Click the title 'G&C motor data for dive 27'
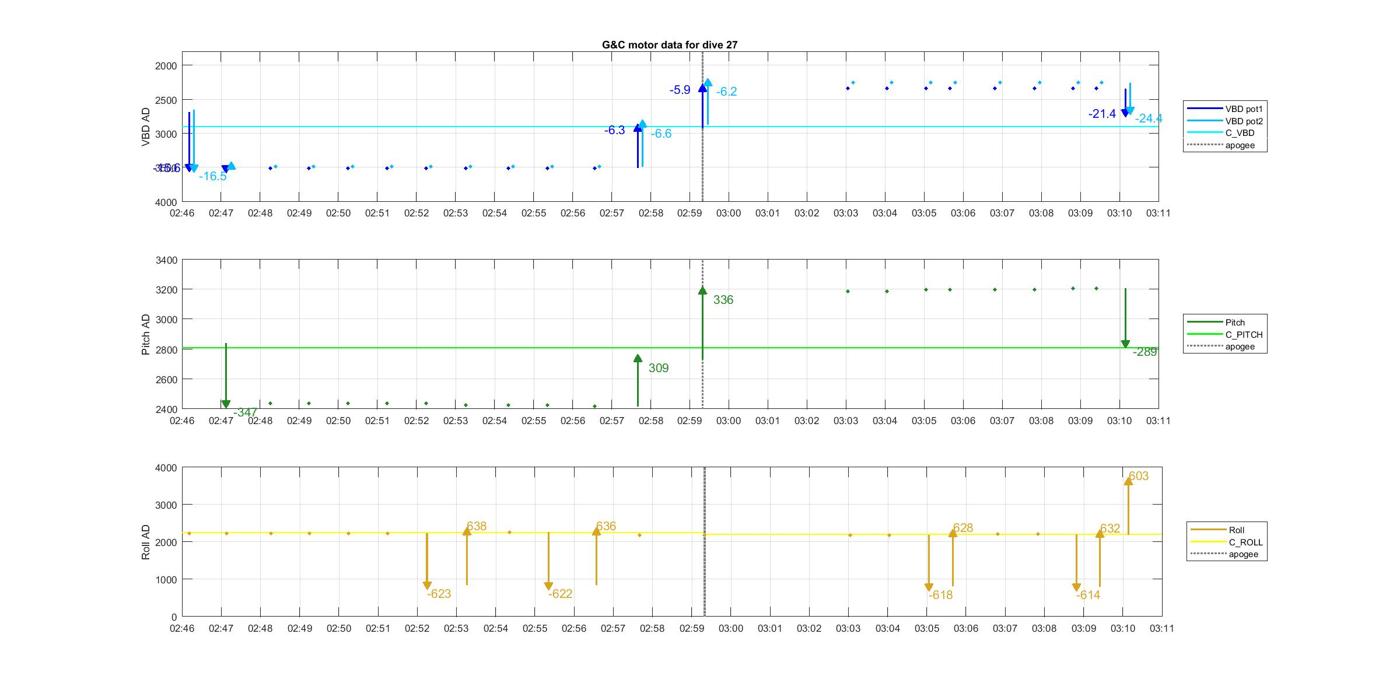This screenshot has height=693, width=1400. [670, 45]
